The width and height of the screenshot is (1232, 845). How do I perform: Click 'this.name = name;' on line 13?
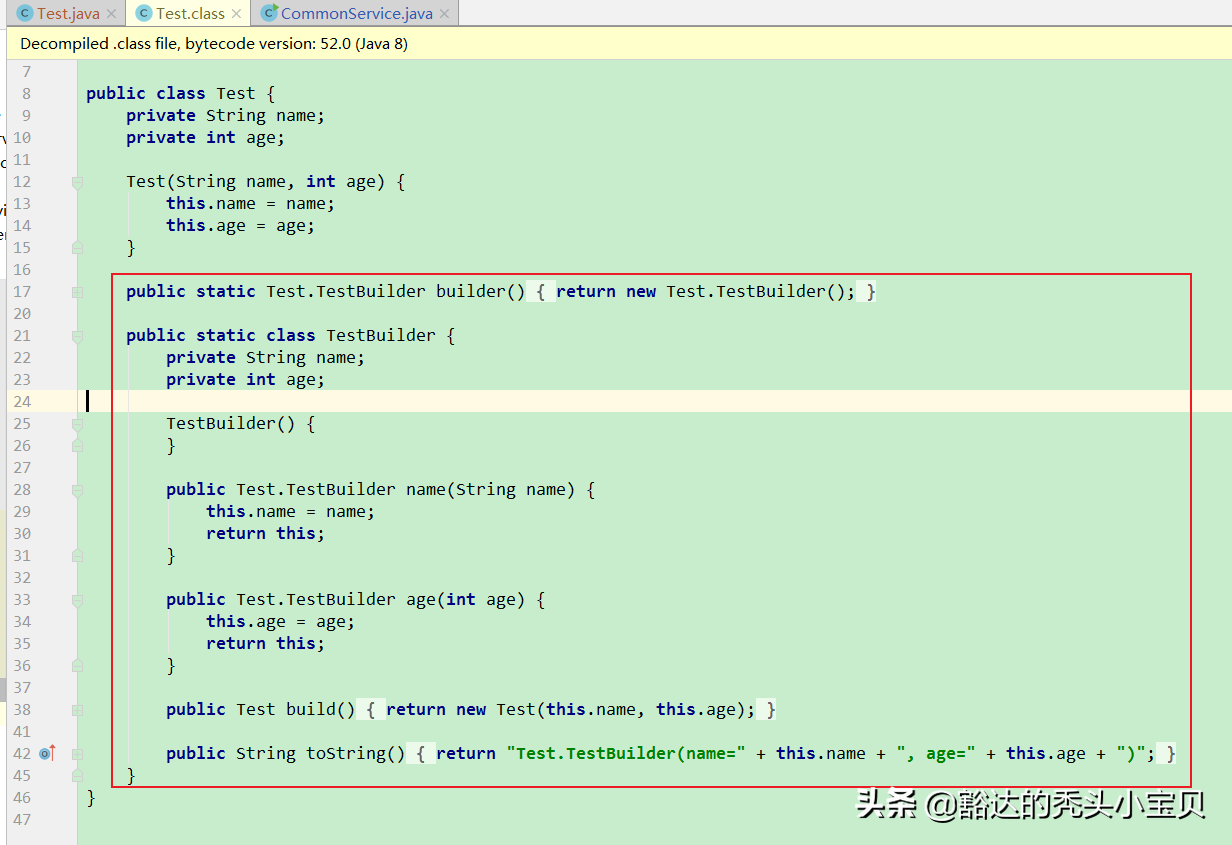251,204
